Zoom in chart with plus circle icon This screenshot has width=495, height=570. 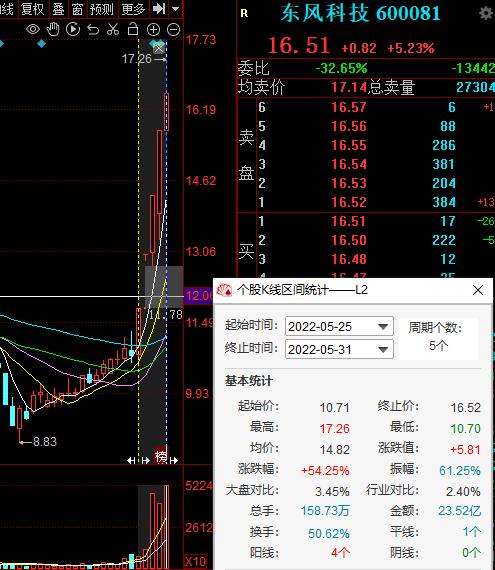pyautogui.click(x=153, y=29)
